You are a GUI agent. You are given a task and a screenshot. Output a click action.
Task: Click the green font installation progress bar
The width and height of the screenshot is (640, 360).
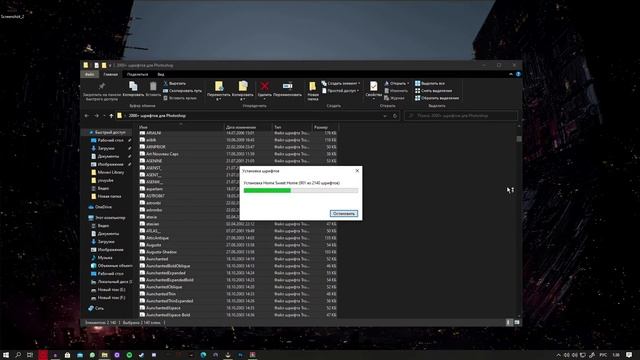[301, 191]
